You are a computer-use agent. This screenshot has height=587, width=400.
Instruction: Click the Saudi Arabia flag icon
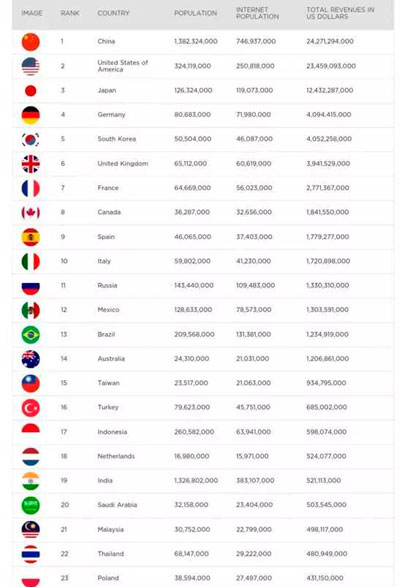[30, 505]
